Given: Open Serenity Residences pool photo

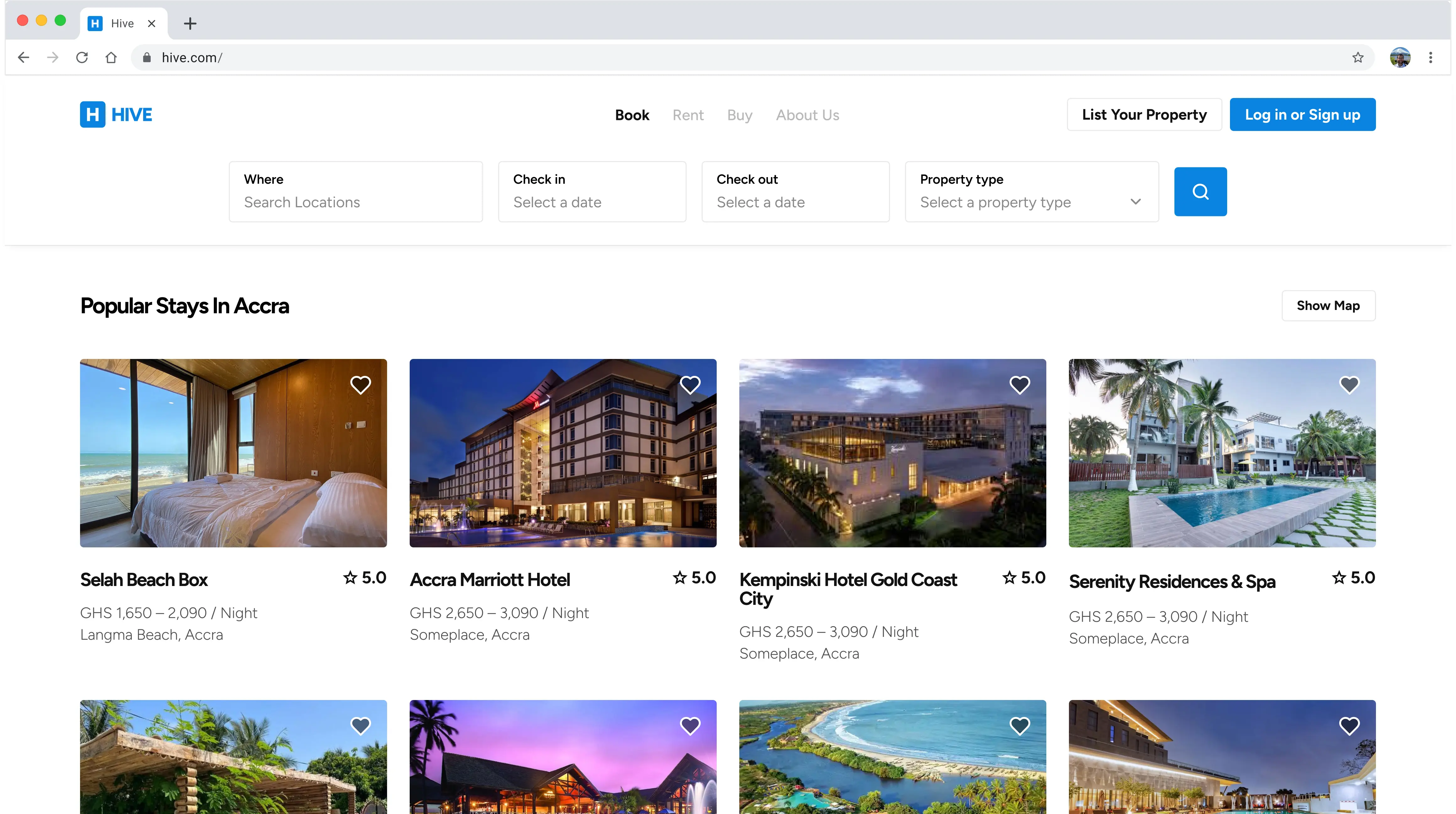Looking at the screenshot, I should coord(1222,453).
